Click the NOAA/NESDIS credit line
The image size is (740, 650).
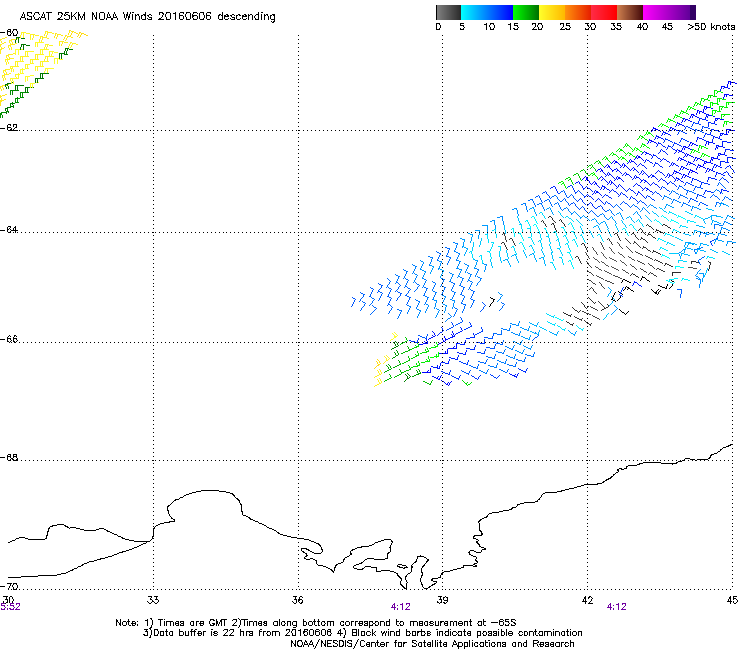432,644
